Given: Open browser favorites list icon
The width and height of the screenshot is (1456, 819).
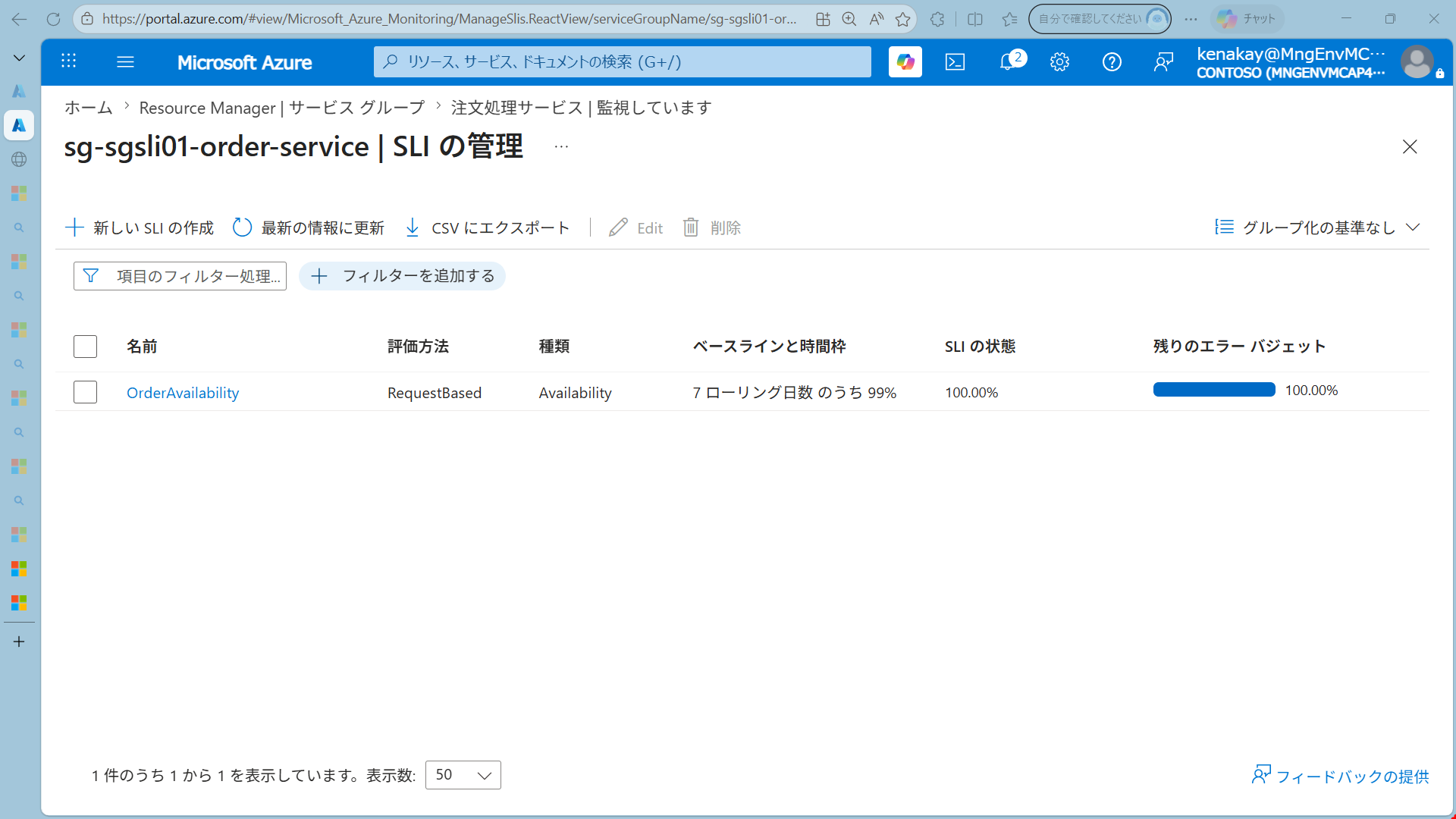Looking at the screenshot, I should point(1009,19).
